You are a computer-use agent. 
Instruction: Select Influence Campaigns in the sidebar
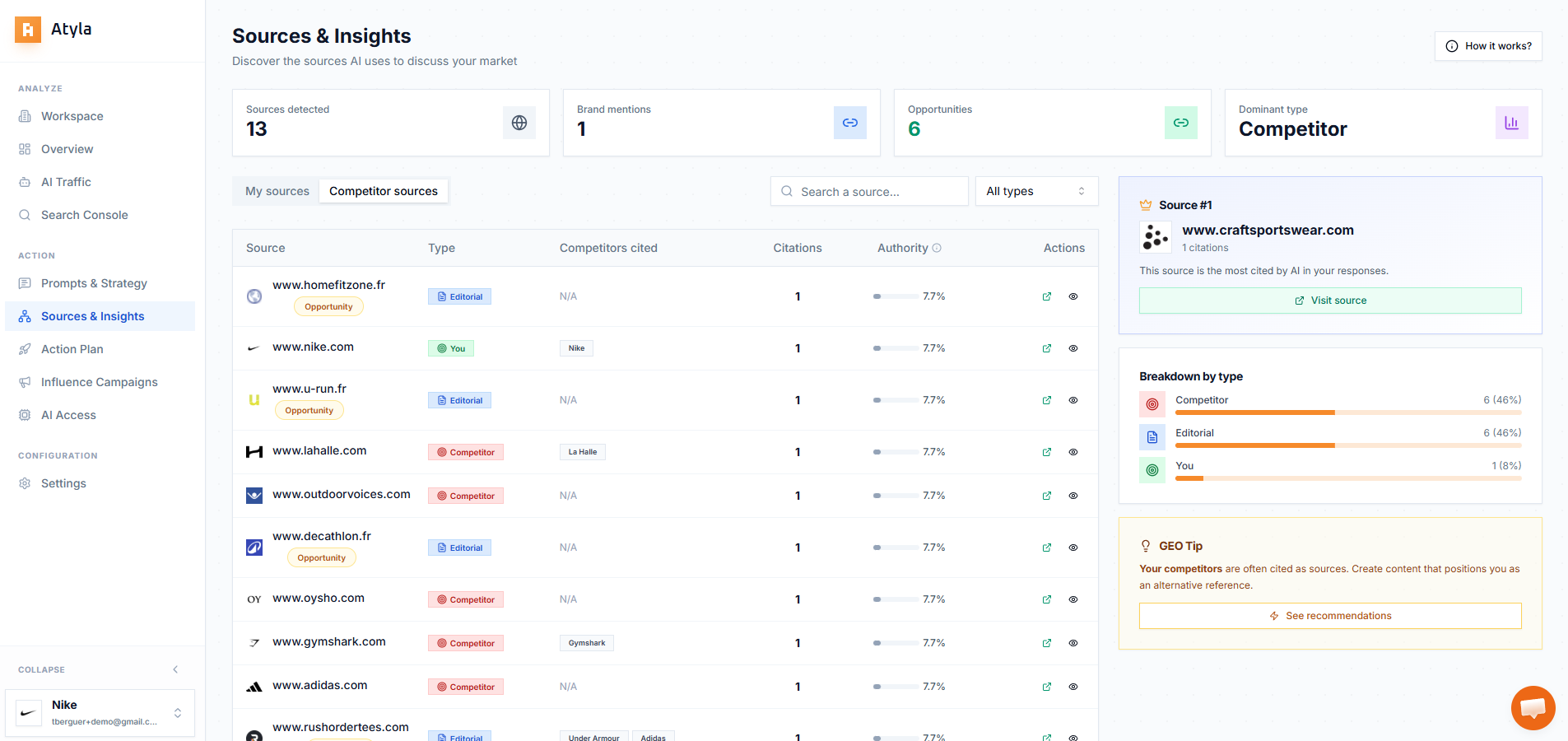[100, 382]
